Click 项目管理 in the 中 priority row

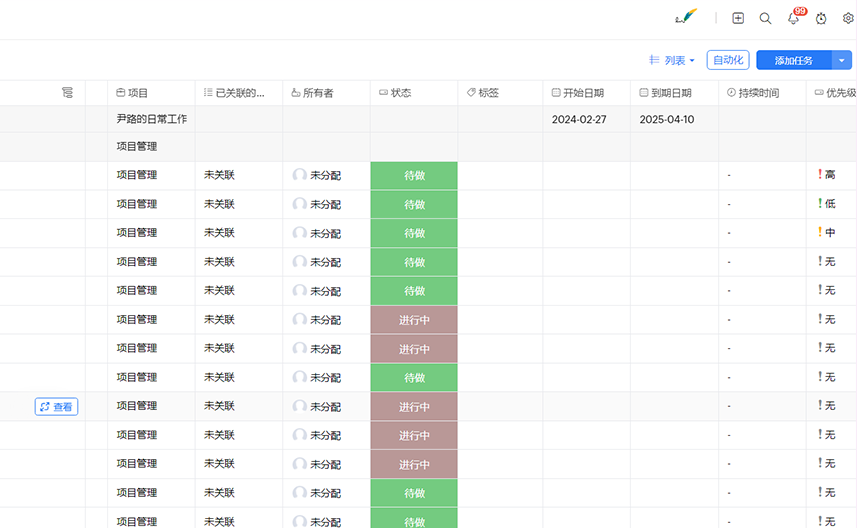click(137, 233)
